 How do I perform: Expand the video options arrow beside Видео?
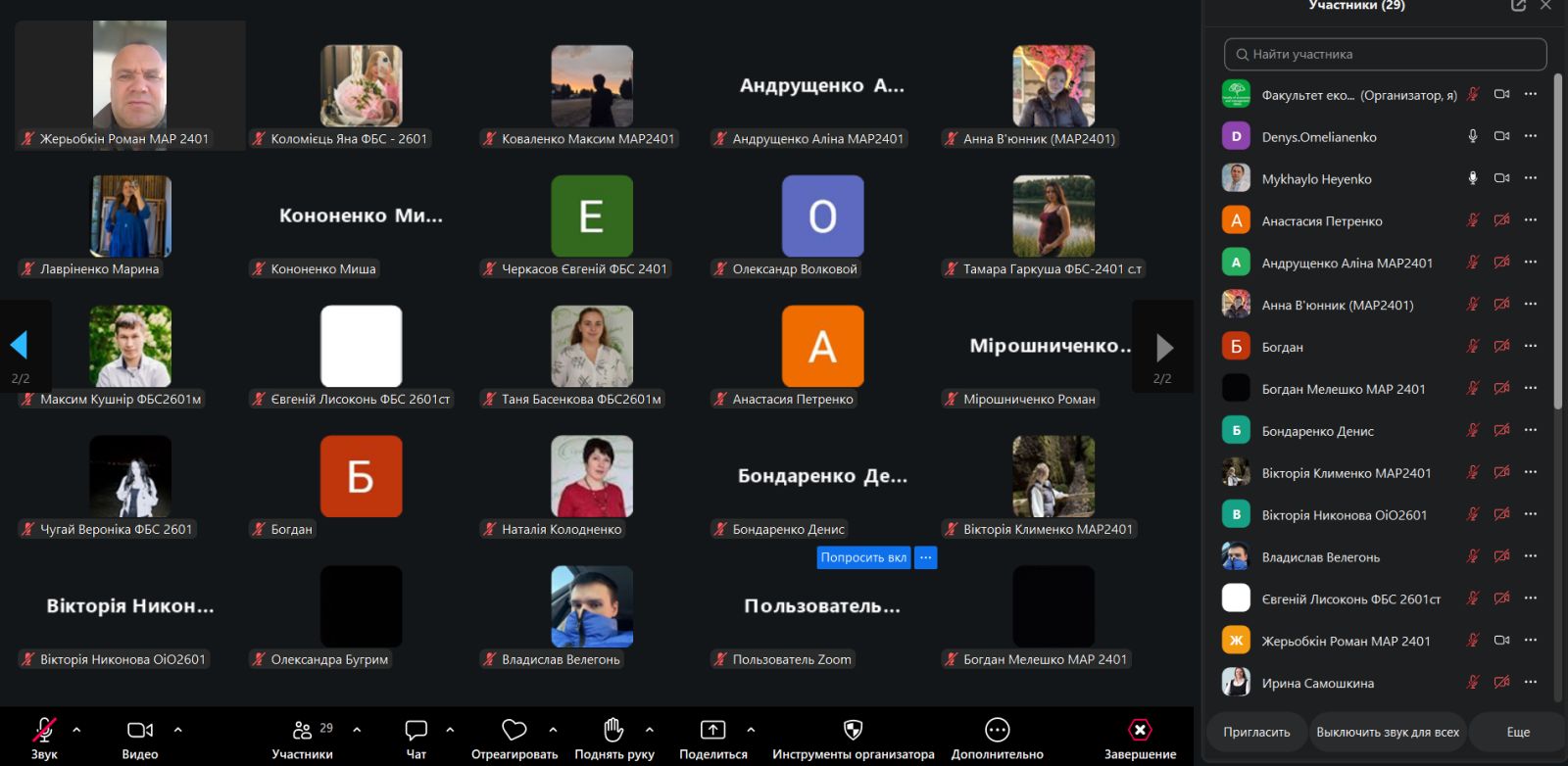click(x=177, y=730)
